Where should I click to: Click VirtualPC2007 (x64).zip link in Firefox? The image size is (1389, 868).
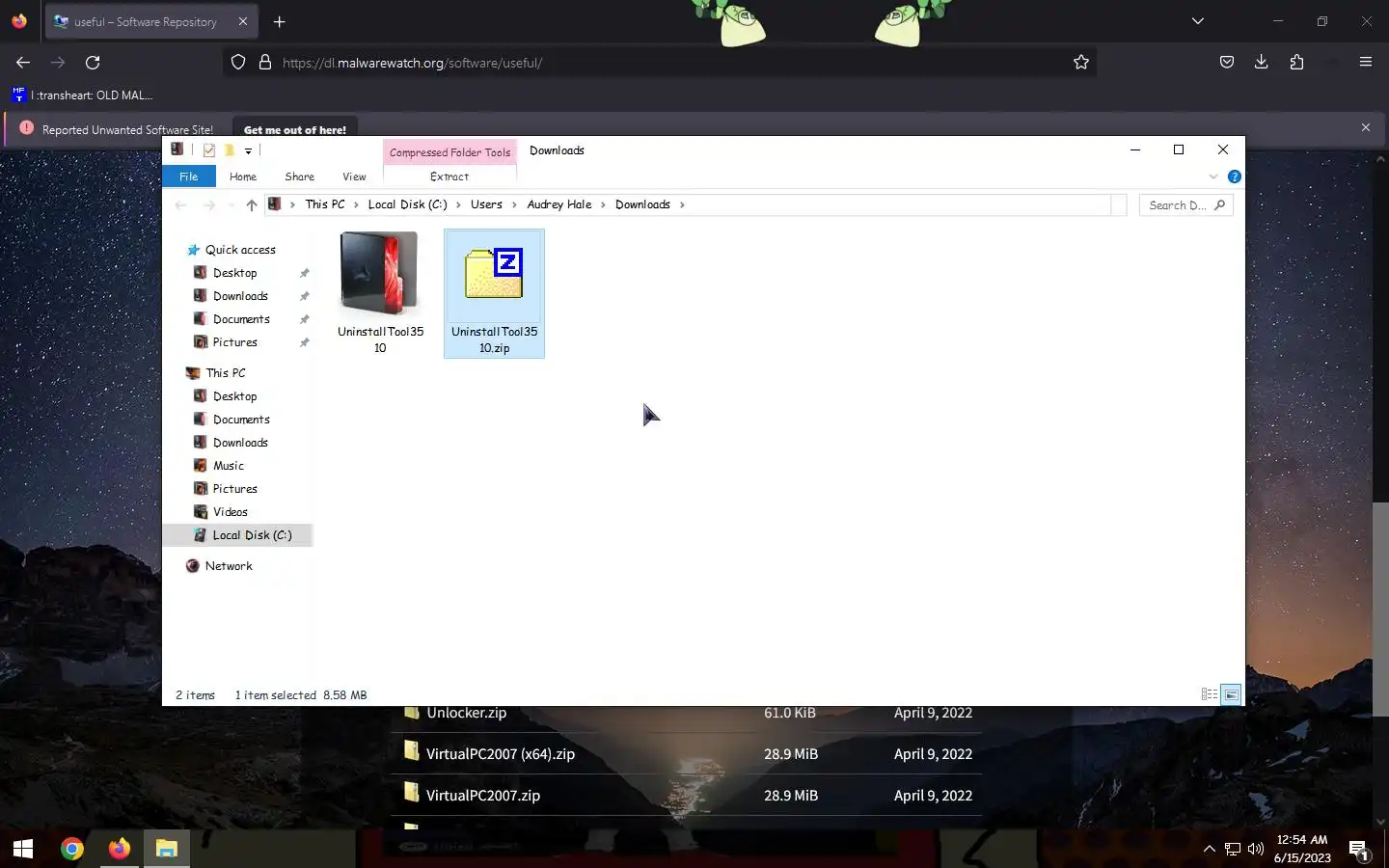[501, 754]
